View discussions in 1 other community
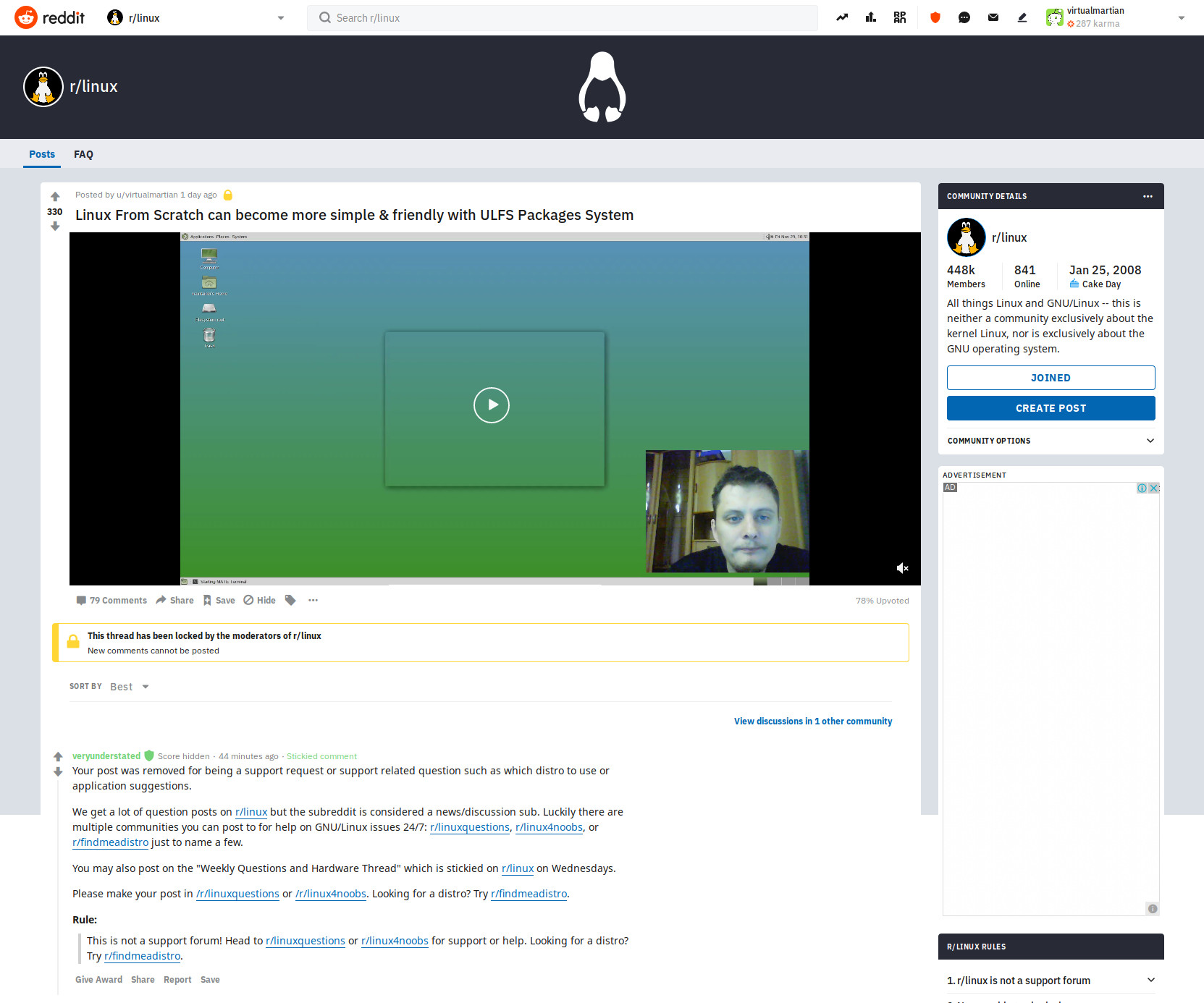Viewport: 1204px width, 1003px height. coord(812,721)
